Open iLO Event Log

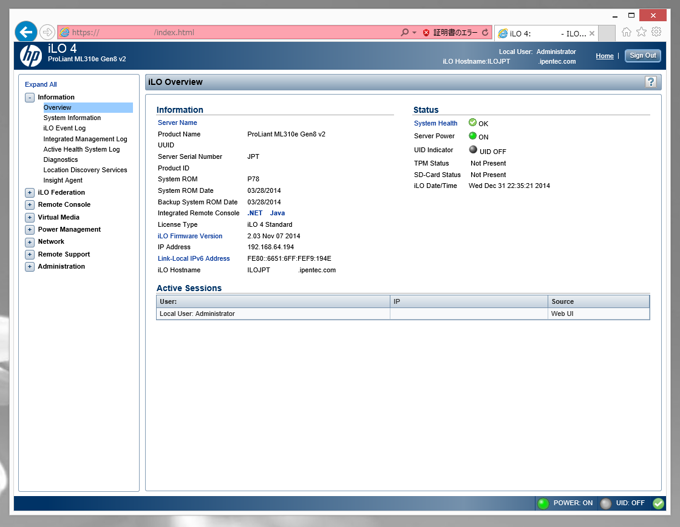pyautogui.click(x=64, y=128)
